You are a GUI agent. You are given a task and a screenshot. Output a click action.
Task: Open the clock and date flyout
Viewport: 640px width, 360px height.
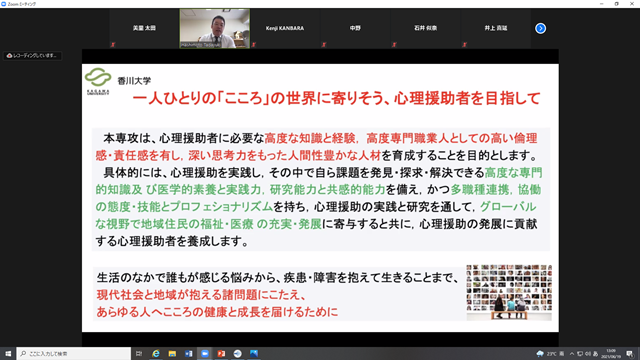coord(611,353)
